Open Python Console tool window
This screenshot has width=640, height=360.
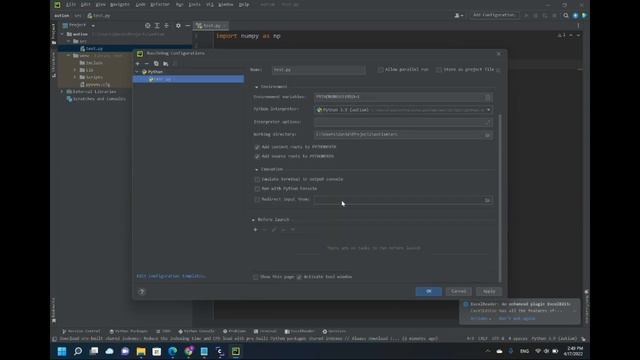click(x=197, y=331)
